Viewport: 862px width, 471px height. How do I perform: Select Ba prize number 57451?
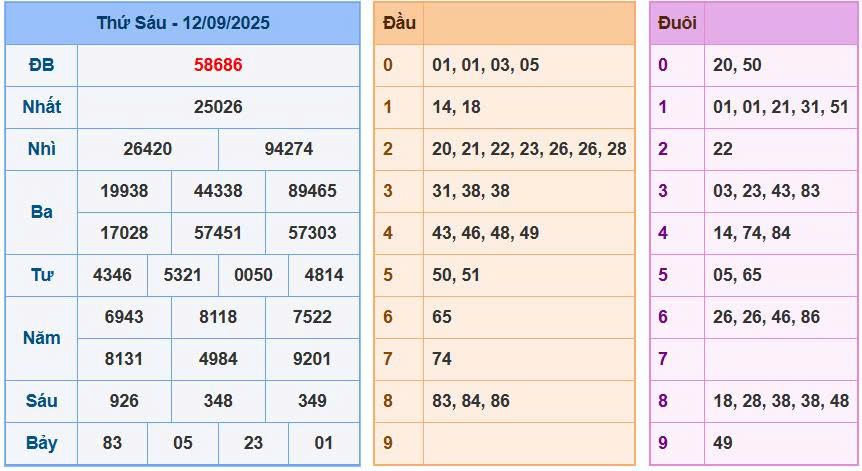218,233
